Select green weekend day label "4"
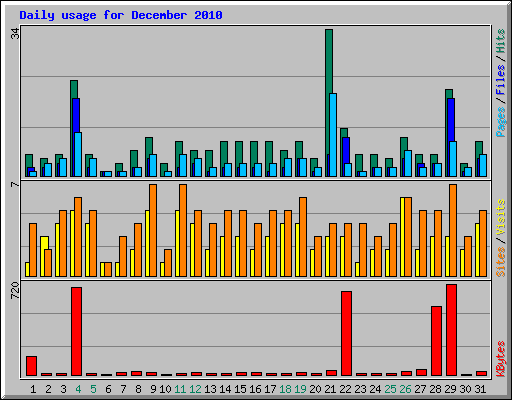512x400 pixels. (78, 389)
